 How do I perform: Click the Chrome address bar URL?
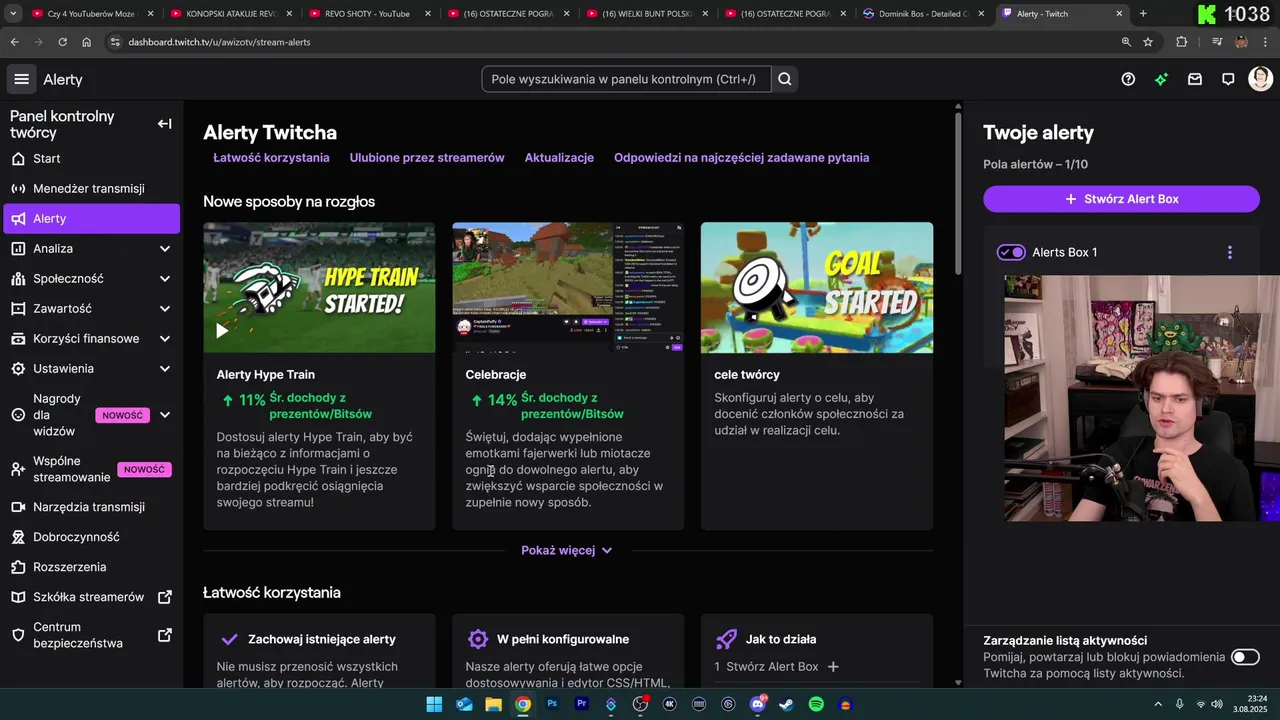[x=219, y=42]
